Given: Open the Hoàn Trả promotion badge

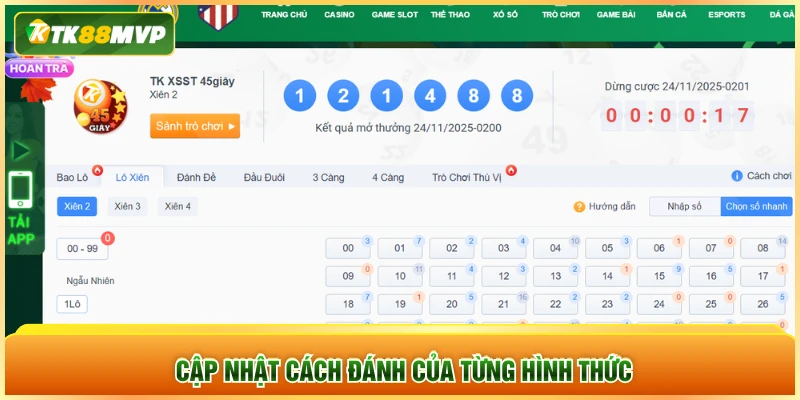Looking at the screenshot, I should (39, 68).
